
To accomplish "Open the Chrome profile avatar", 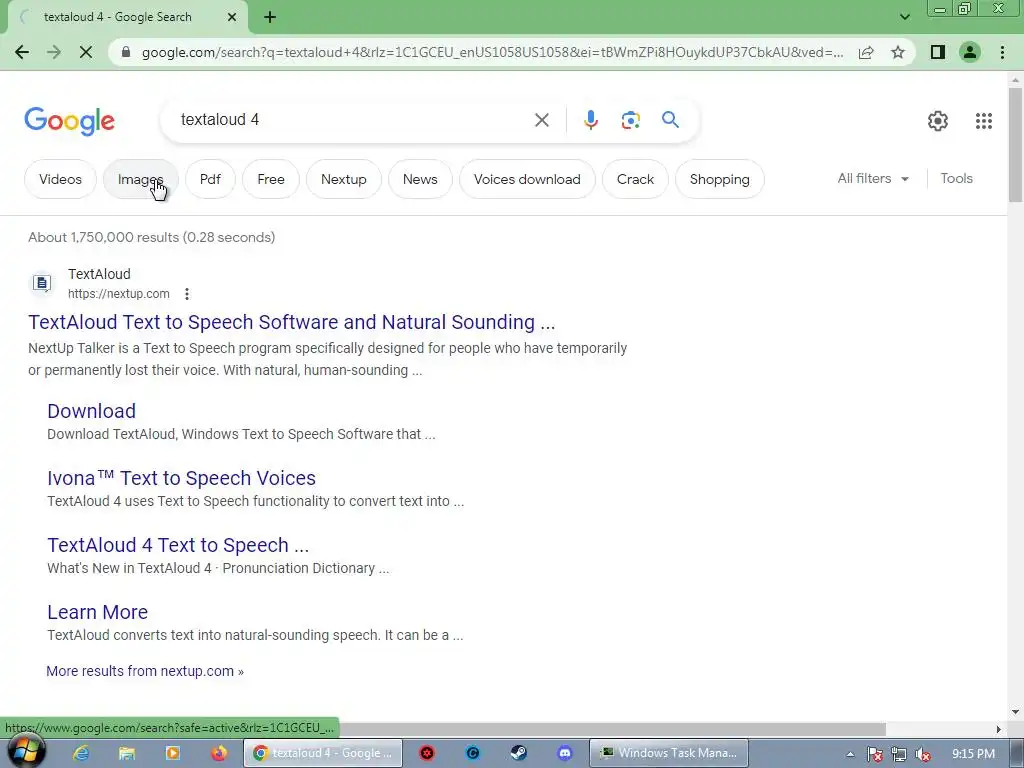I will 970,52.
